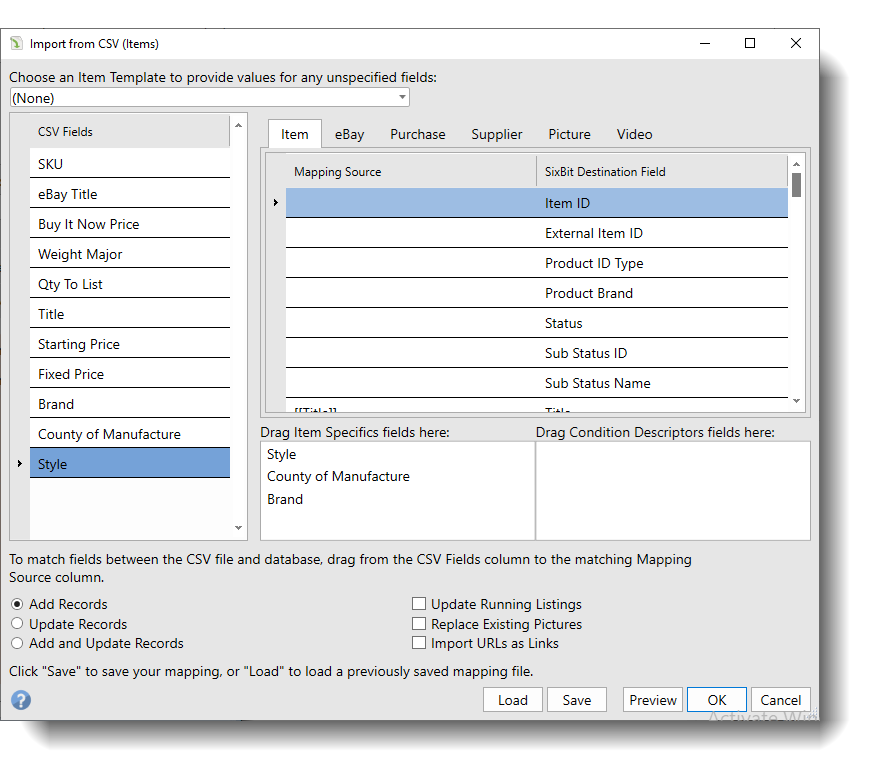Select the Style CSV field row
The image size is (870, 771).
point(130,463)
